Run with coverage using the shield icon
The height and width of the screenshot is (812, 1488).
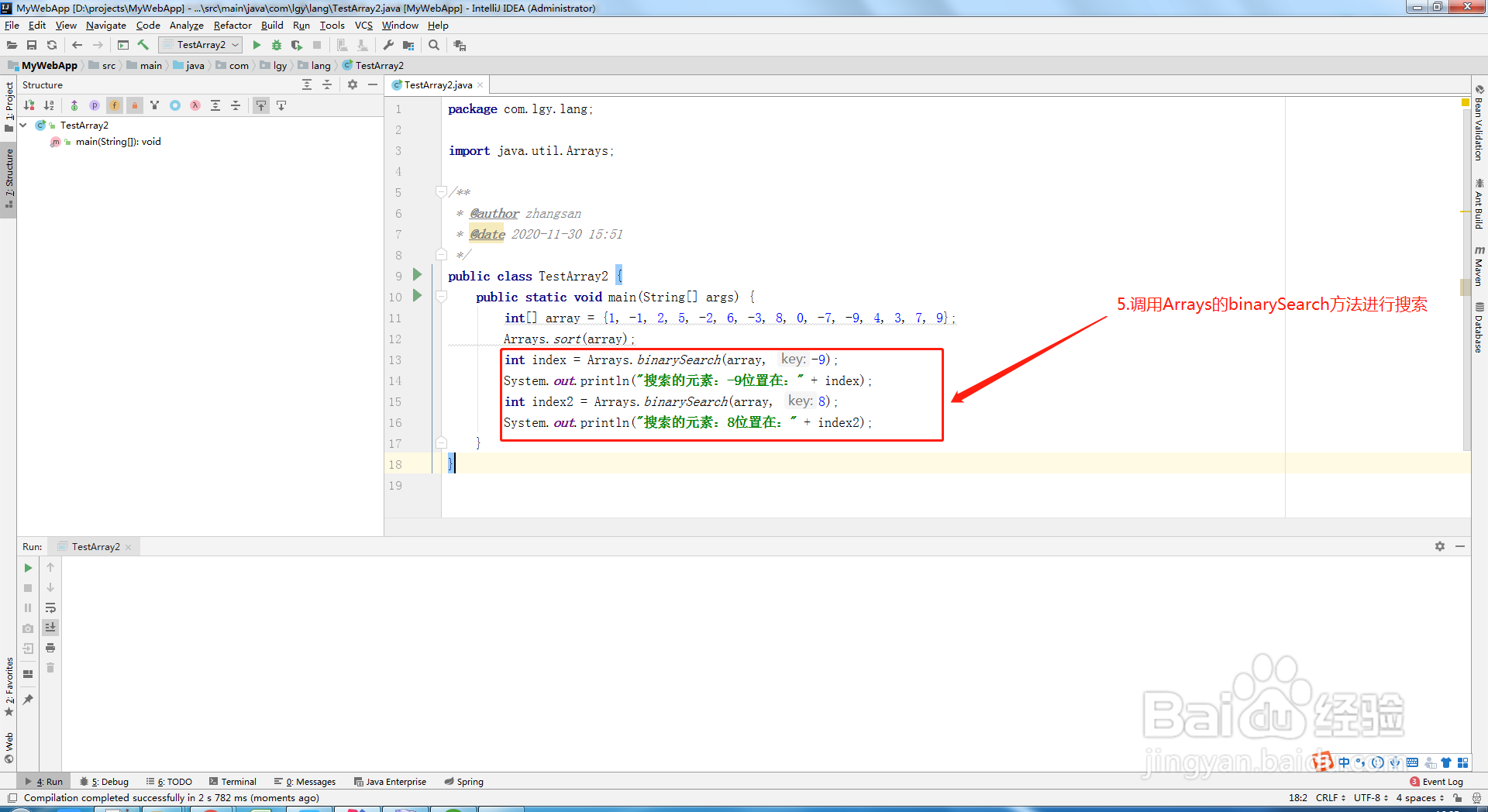(297, 45)
